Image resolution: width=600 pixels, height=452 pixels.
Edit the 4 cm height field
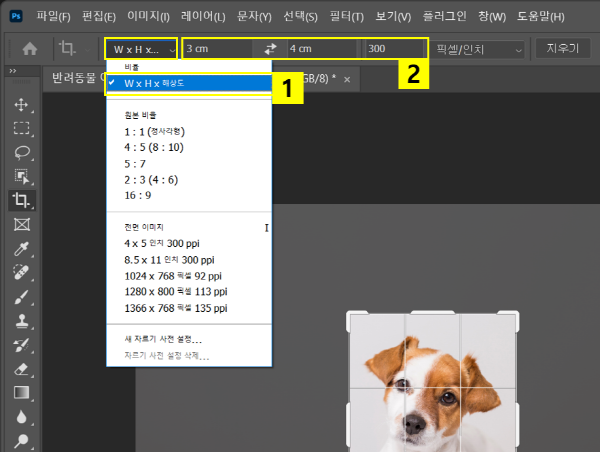tap(322, 49)
